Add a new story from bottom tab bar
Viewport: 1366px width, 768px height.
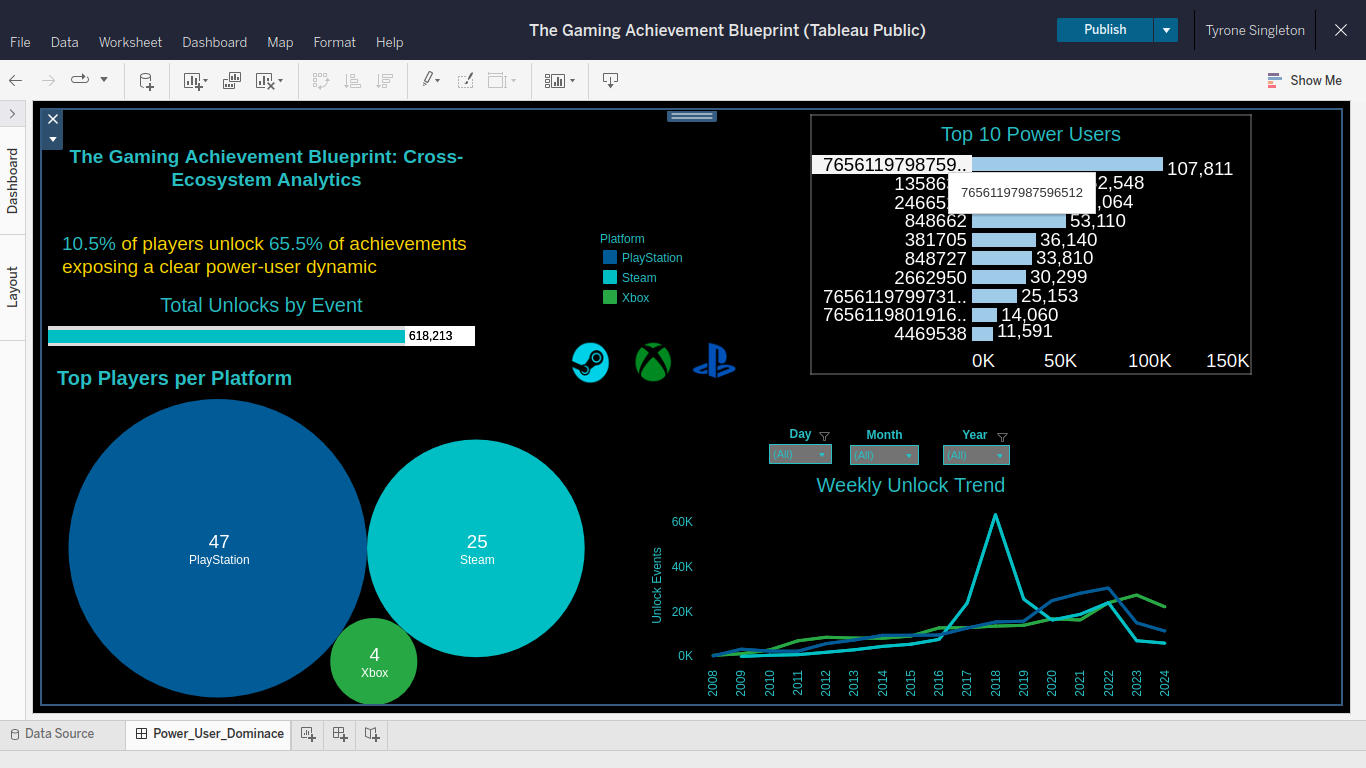pyautogui.click(x=372, y=734)
